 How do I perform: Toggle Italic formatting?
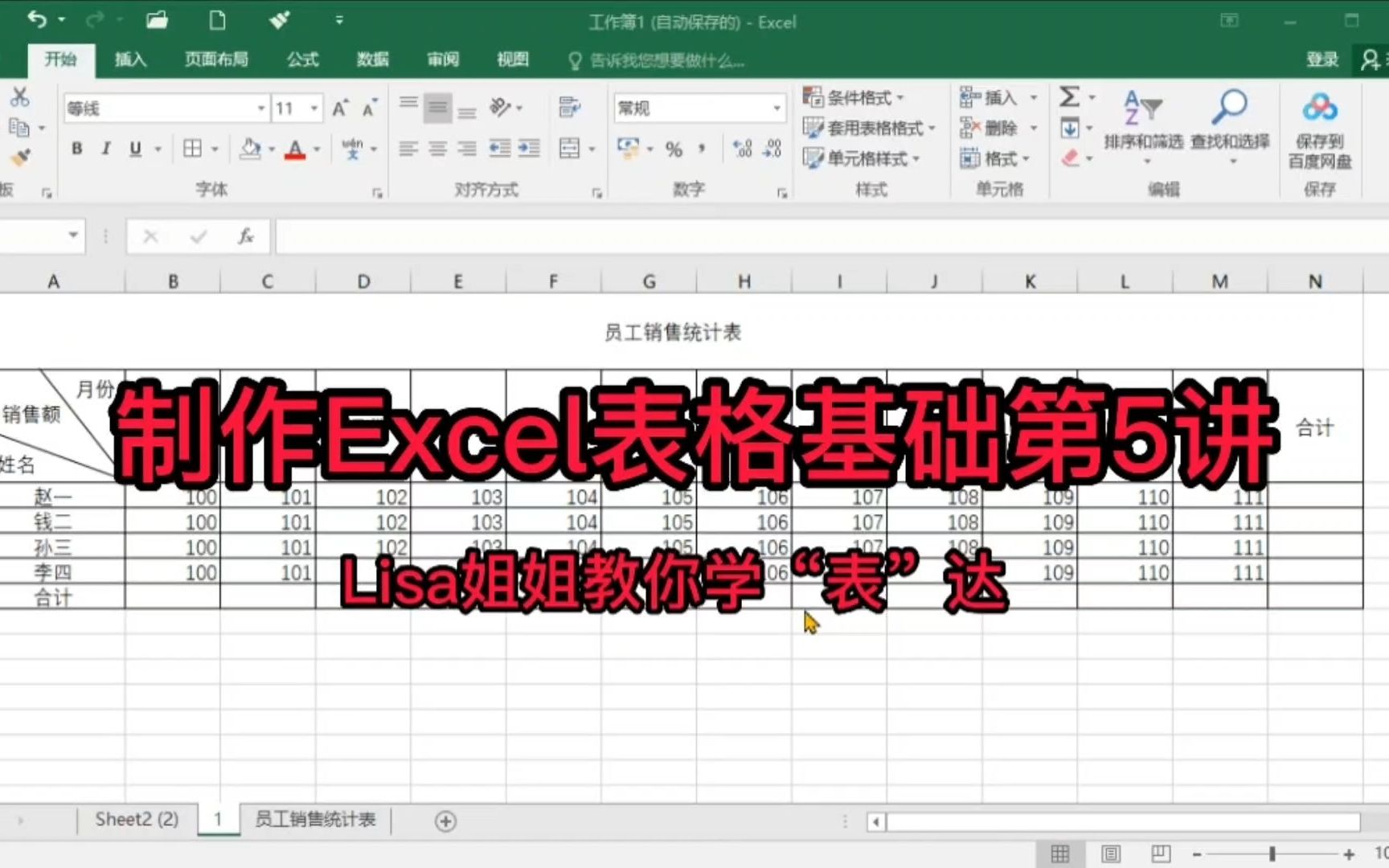coord(106,149)
